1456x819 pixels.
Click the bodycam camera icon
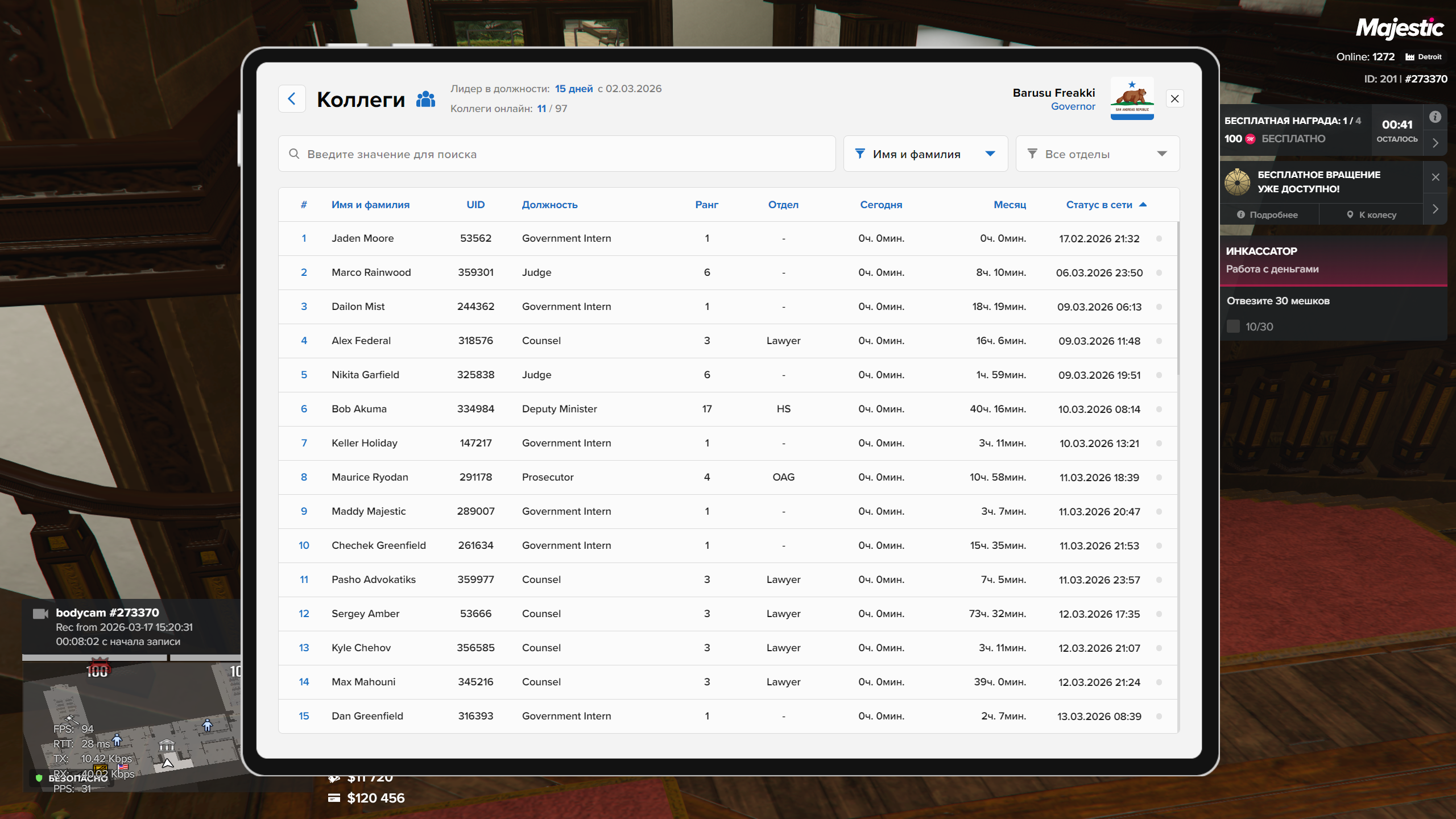(x=40, y=614)
